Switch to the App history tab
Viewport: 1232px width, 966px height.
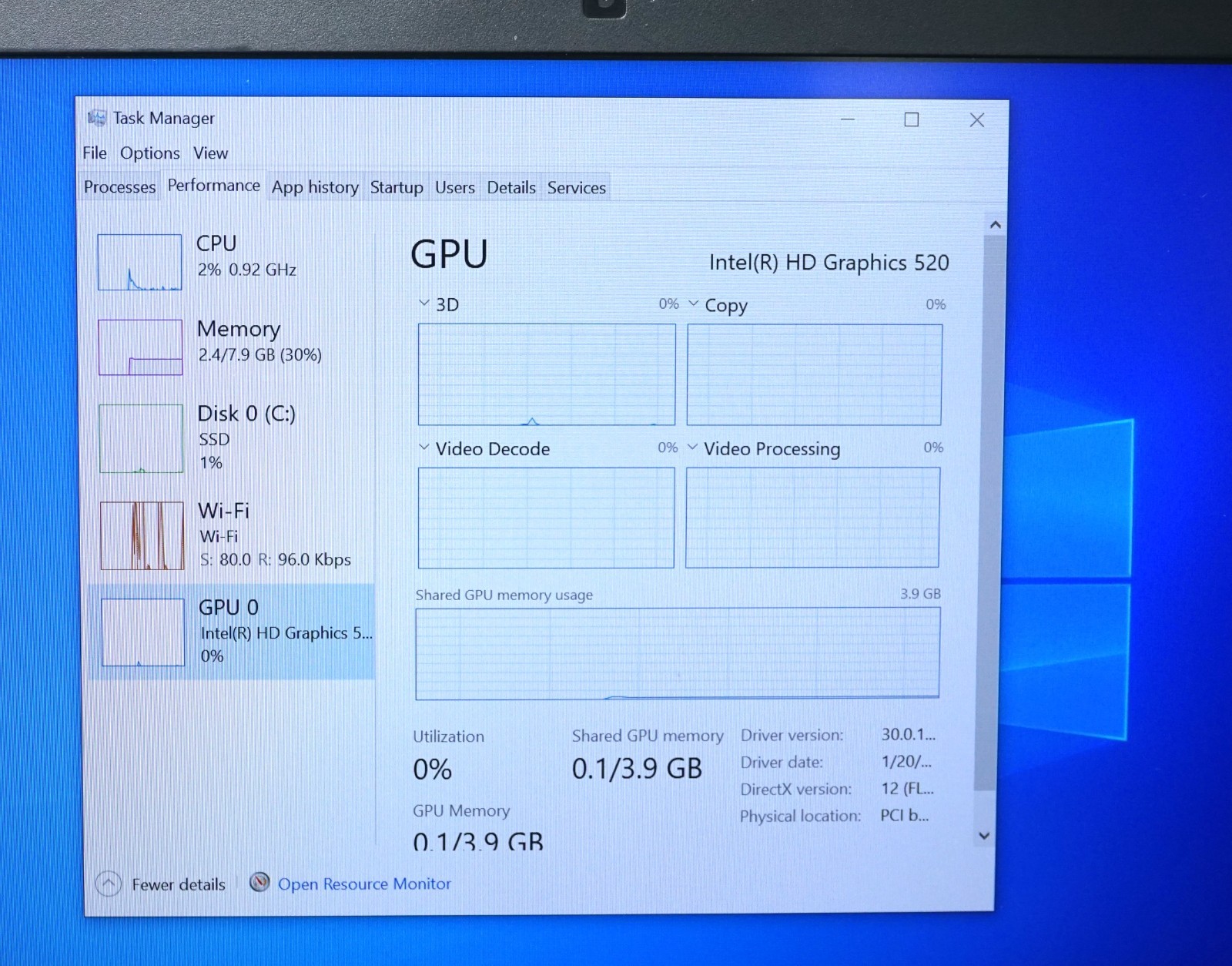click(315, 187)
